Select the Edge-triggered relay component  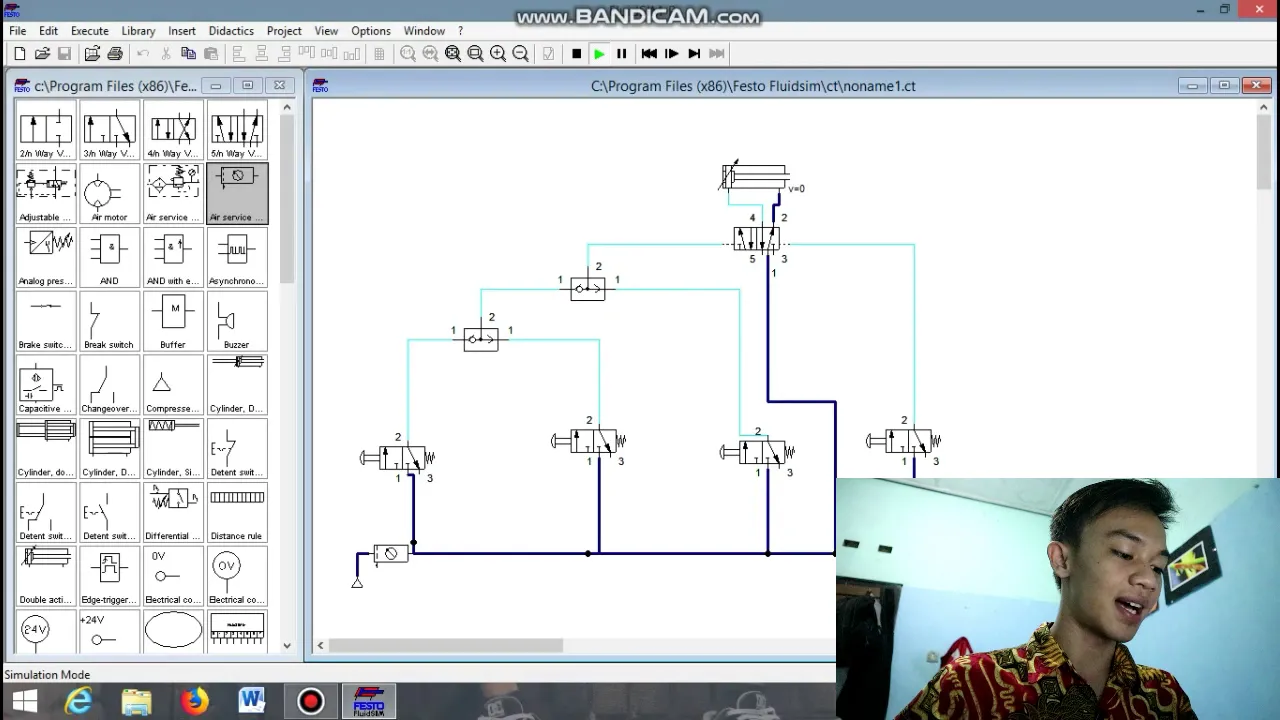[x=109, y=577]
